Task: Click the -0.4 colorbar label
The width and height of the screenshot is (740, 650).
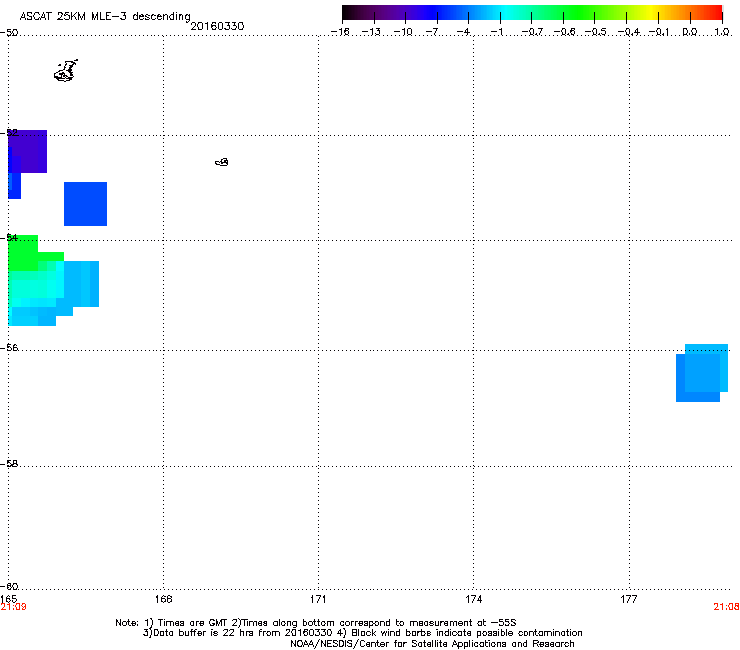Action: [x=629, y=32]
